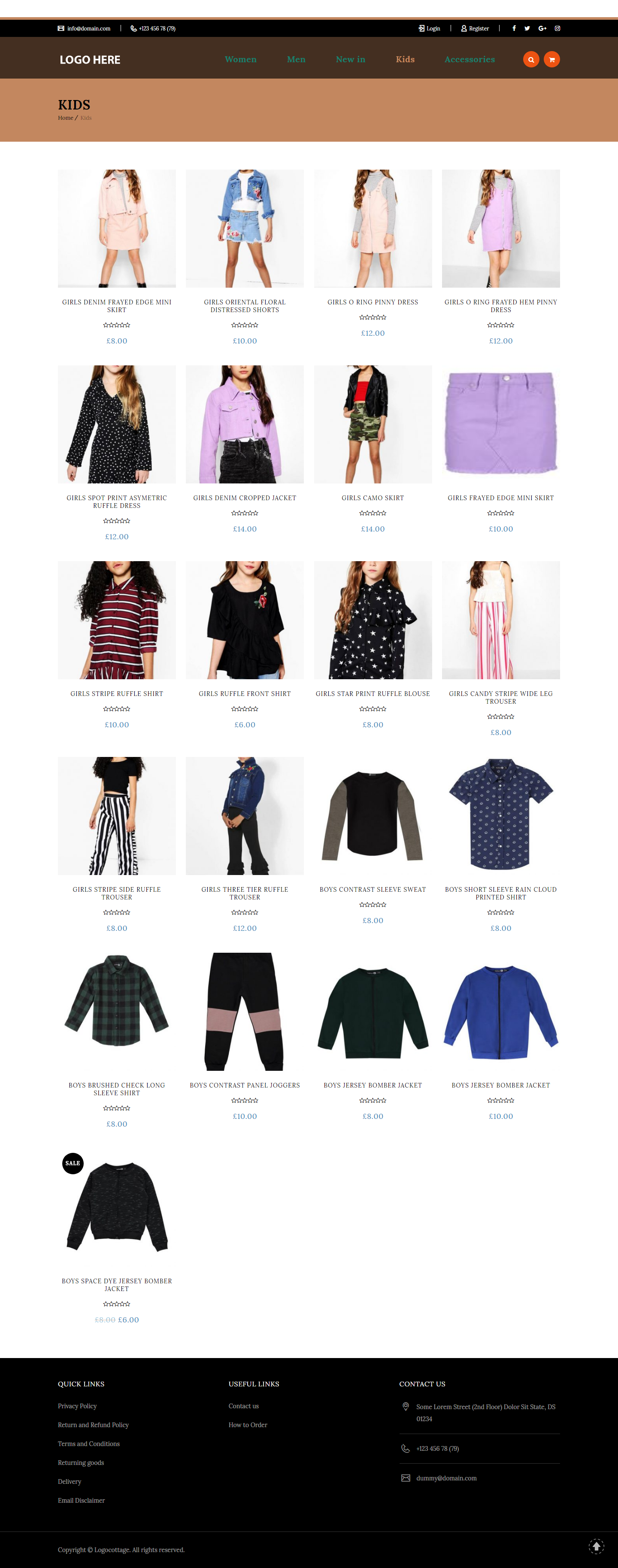Open the Accessories menu item
618x1568 pixels.
click(x=470, y=60)
